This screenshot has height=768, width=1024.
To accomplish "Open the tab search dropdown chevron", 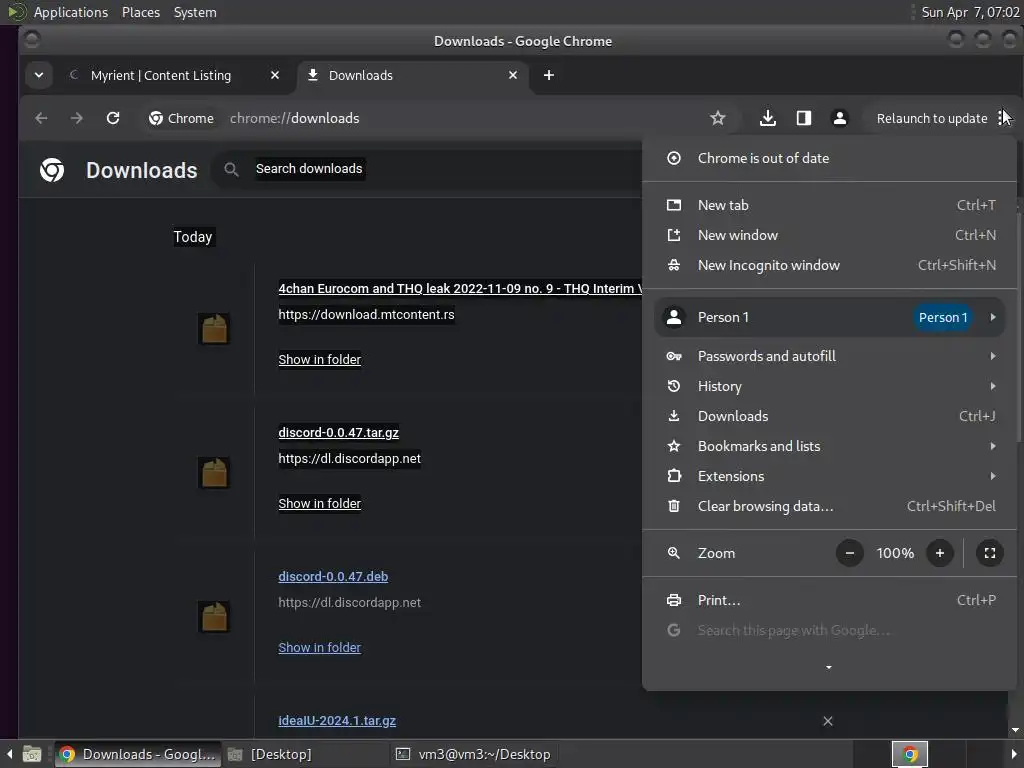I will point(39,75).
